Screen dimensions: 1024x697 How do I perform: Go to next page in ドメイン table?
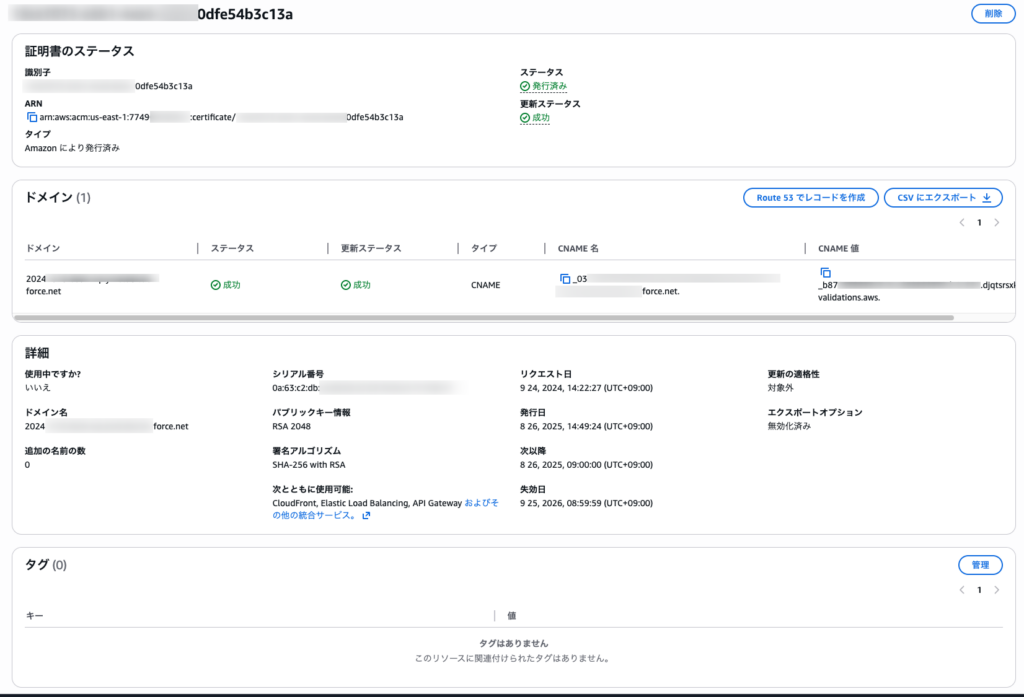pos(996,222)
